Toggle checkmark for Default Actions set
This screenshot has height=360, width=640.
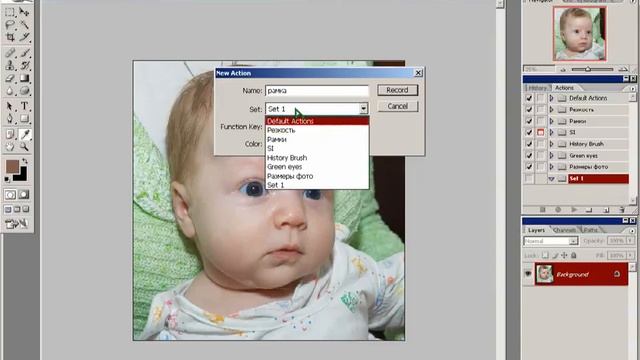point(529,98)
